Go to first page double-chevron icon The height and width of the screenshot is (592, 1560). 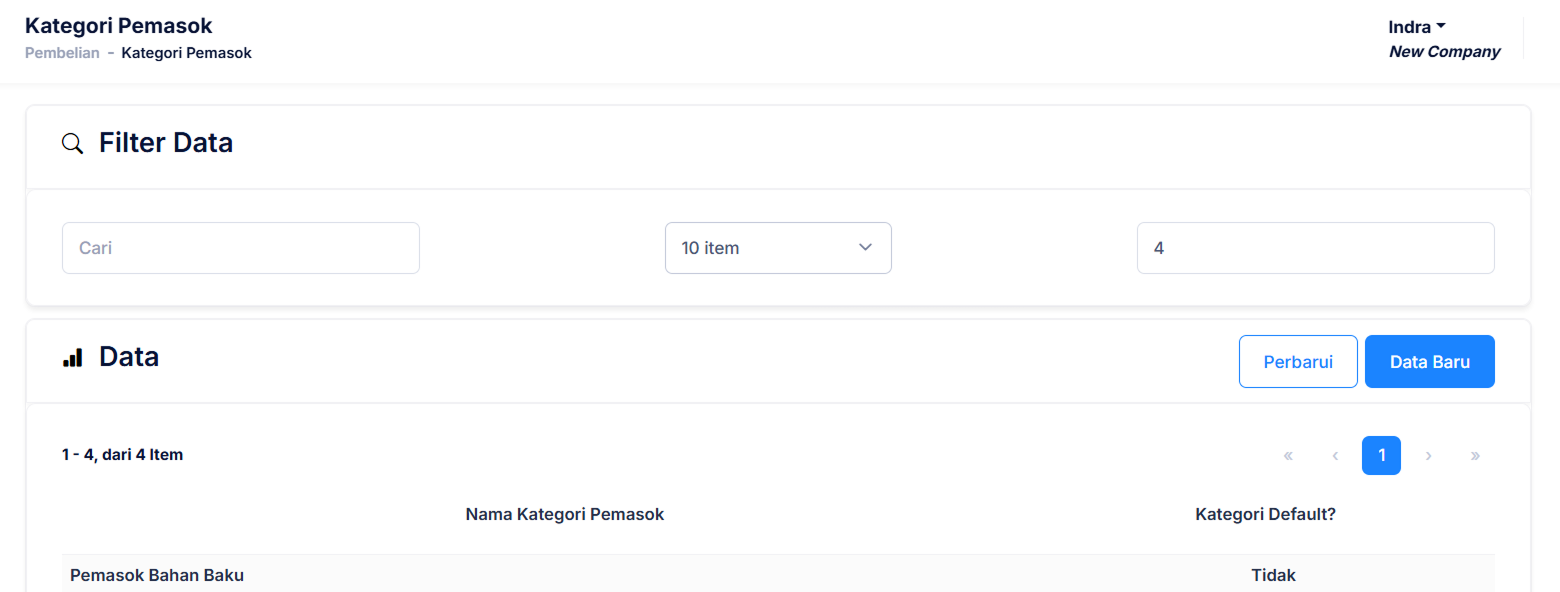[x=1288, y=456]
